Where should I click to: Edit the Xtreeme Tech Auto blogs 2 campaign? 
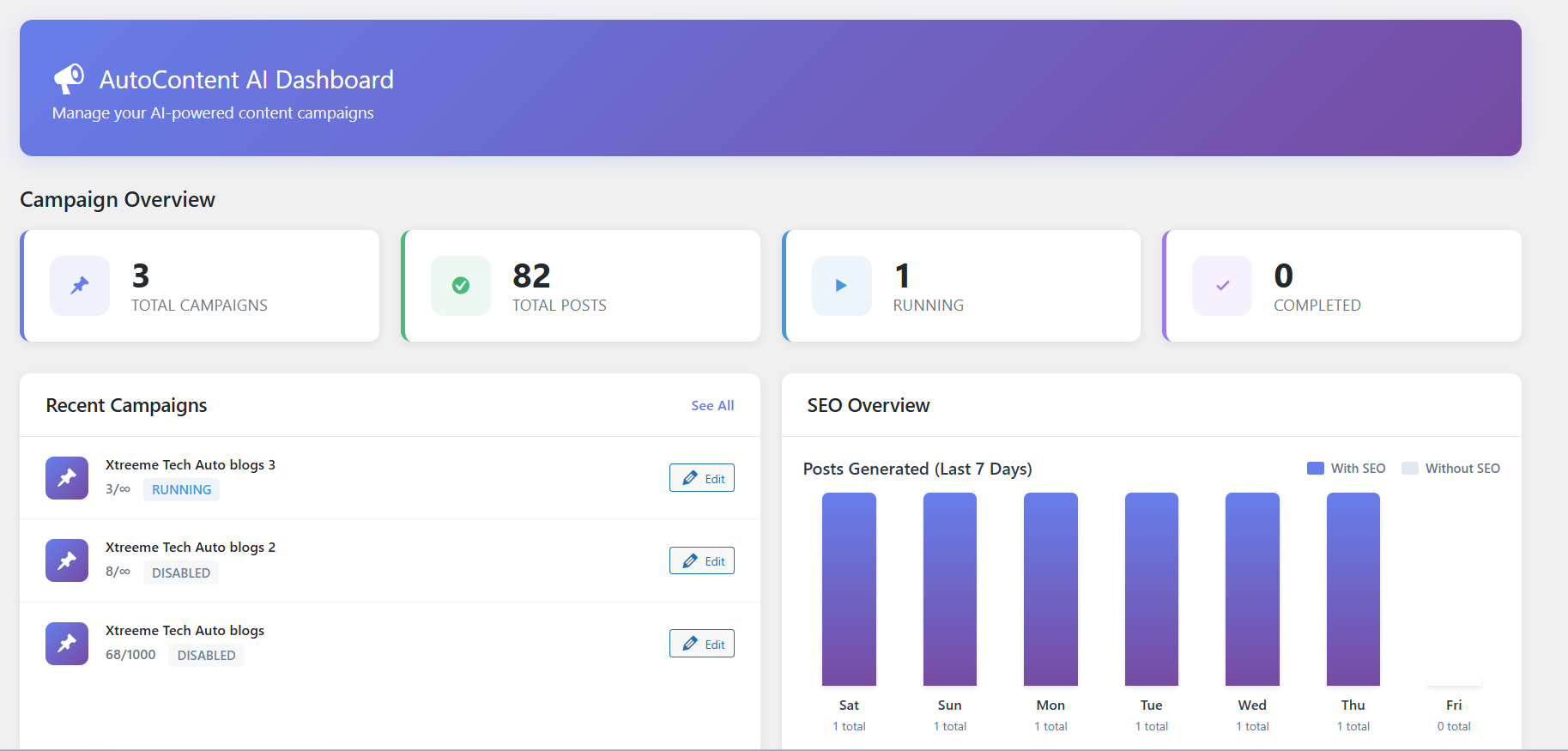coord(702,560)
